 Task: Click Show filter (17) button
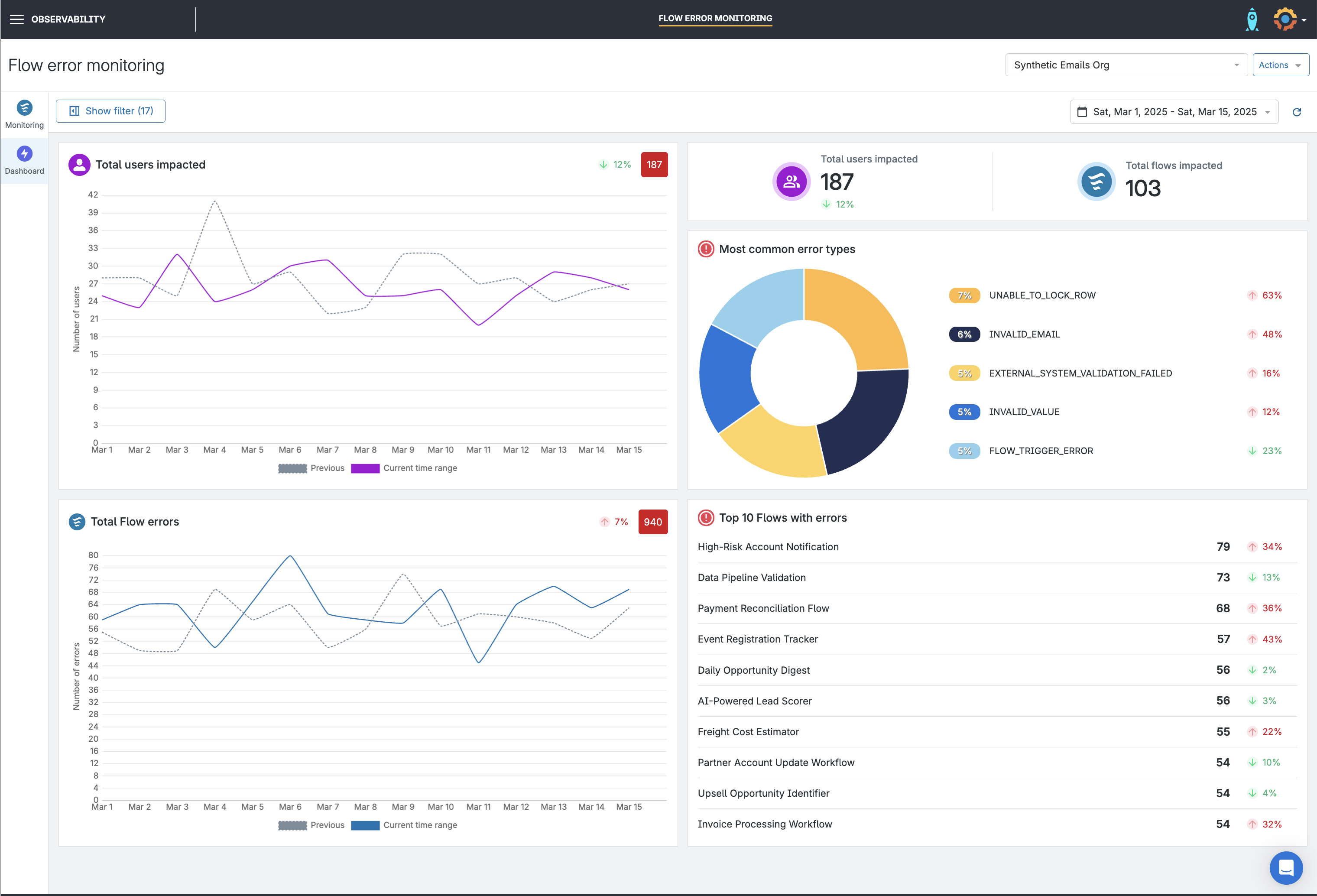110,111
